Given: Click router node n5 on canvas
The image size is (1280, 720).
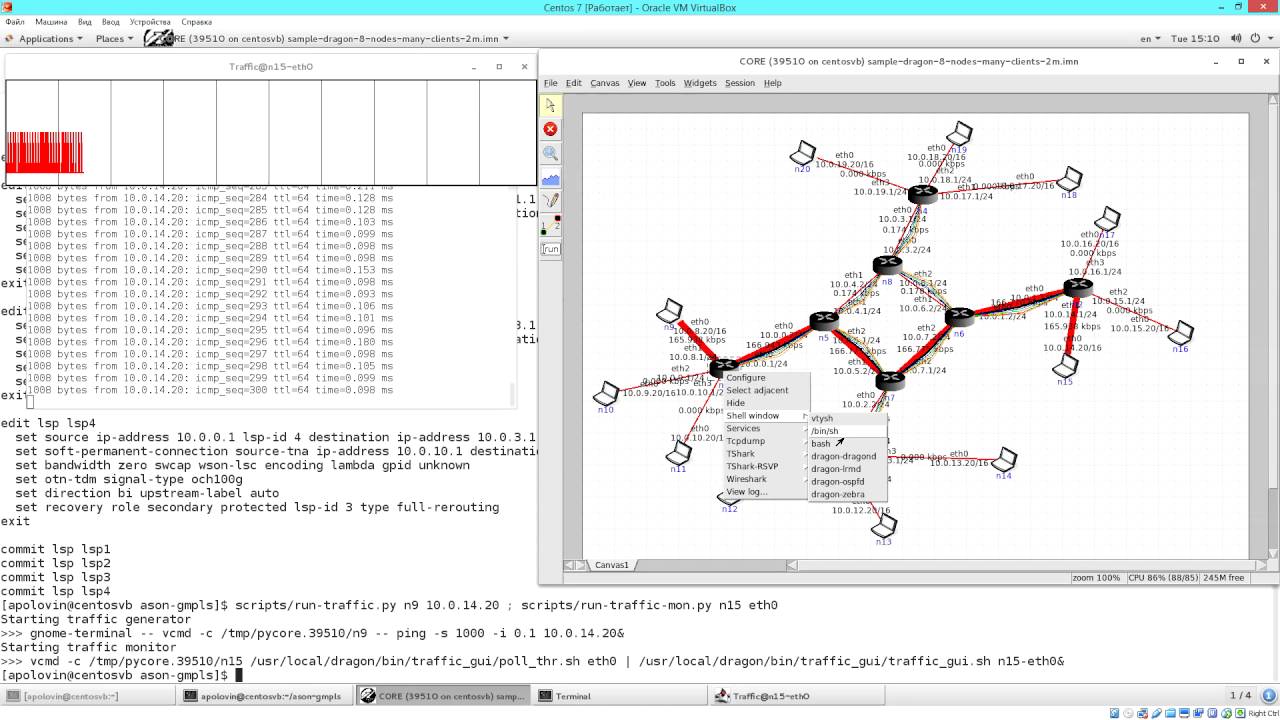Looking at the screenshot, I should [824, 320].
